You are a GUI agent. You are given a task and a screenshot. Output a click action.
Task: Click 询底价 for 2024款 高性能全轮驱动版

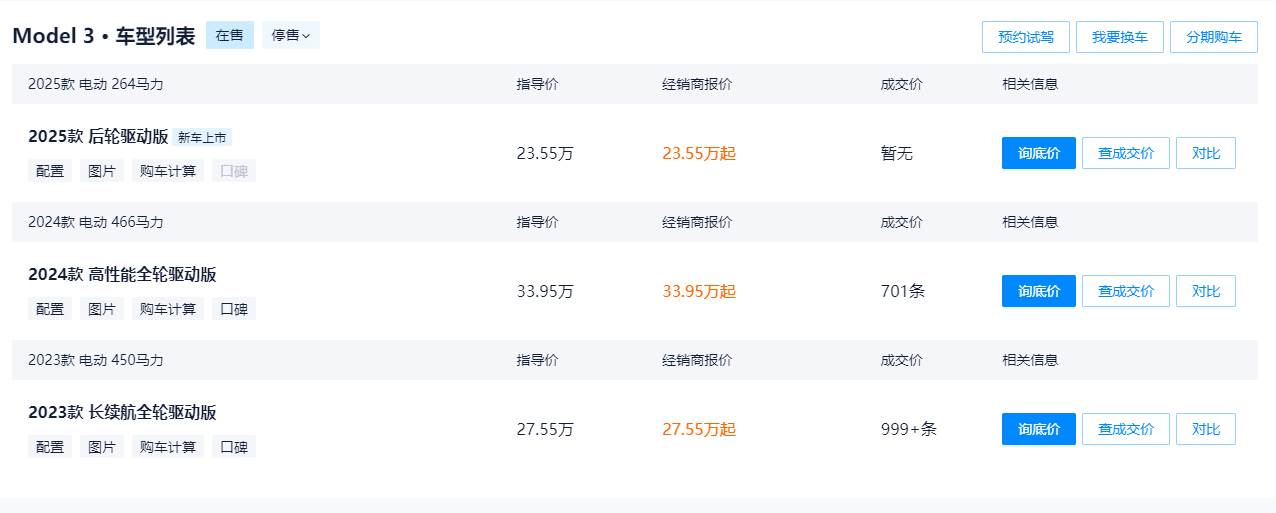1038,291
